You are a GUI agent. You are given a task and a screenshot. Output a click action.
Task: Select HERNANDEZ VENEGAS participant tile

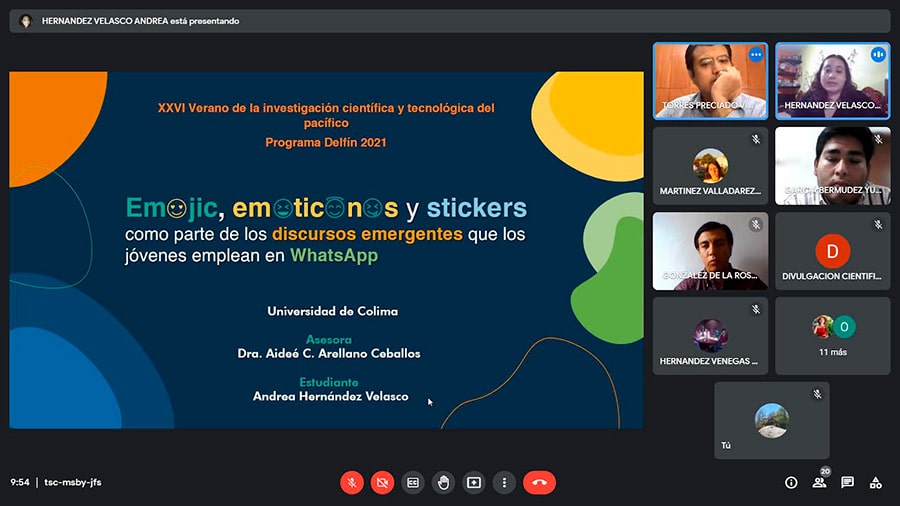pyautogui.click(x=711, y=336)
